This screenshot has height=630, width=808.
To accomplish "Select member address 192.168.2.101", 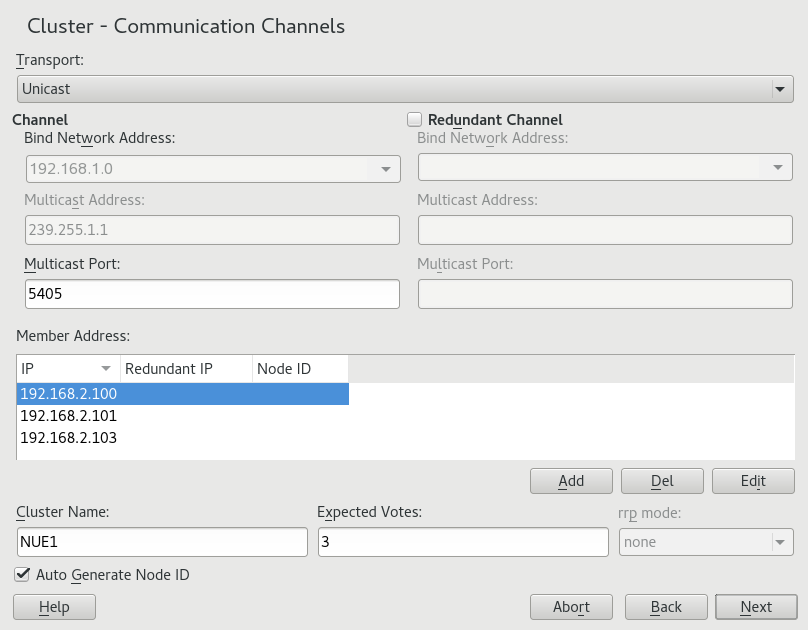I will 69,416.
